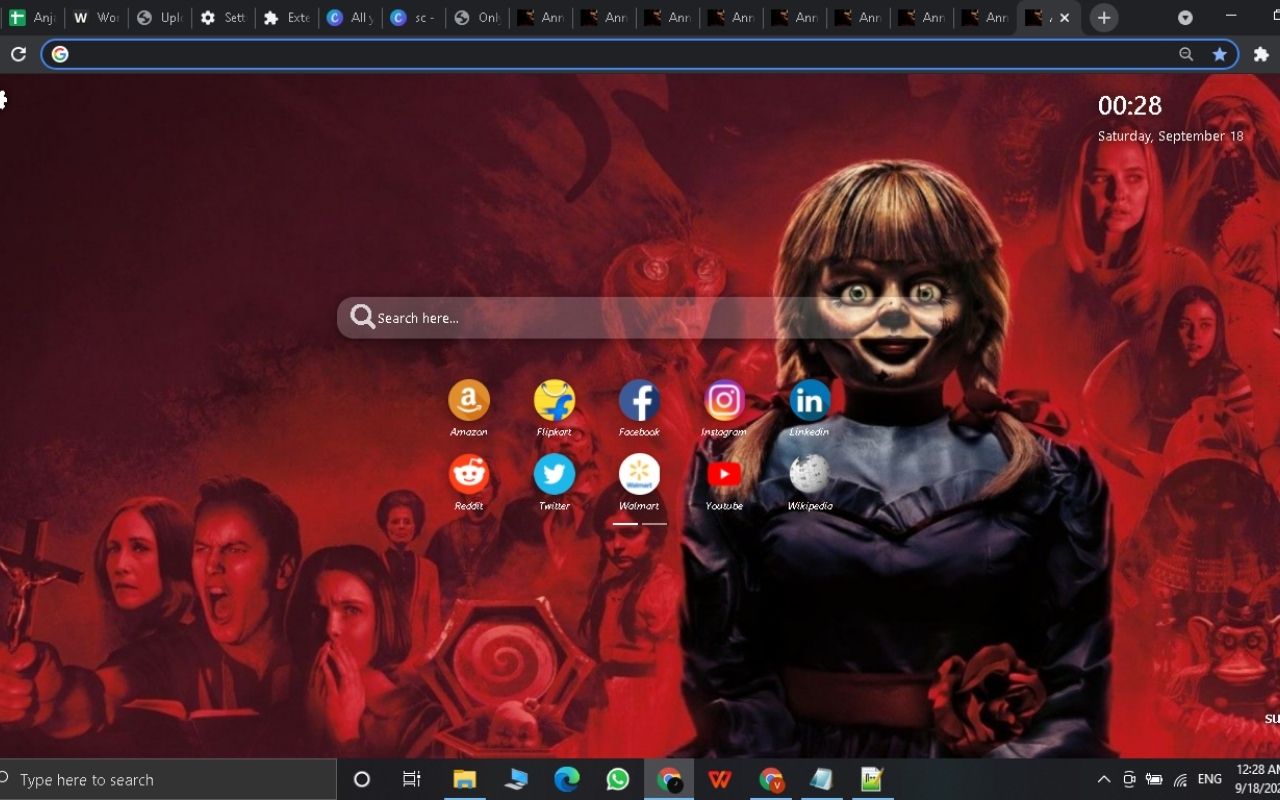
Task: Open the Instagram shortcut icon
Action: click(x=724, y=400)
